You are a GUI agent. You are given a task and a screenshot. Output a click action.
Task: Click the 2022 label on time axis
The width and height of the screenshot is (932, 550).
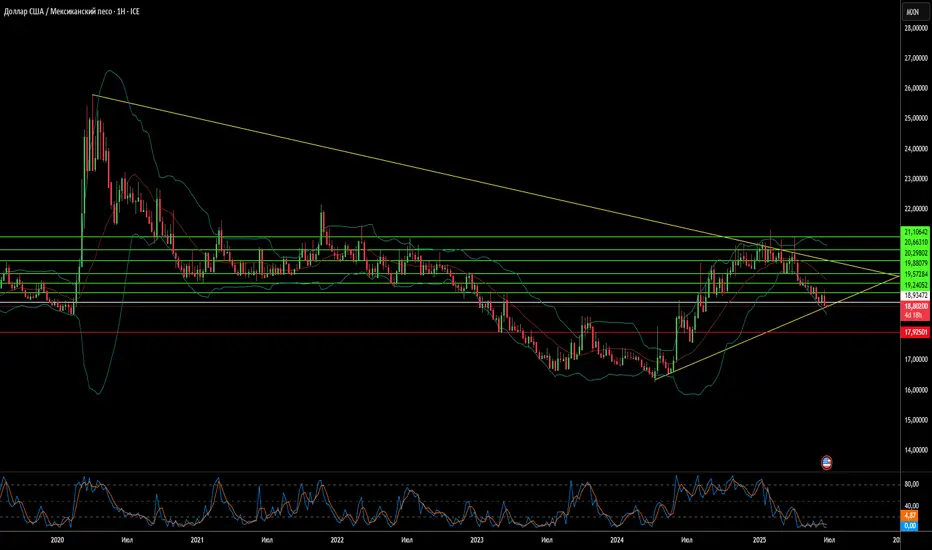click(x=337, y=540)
